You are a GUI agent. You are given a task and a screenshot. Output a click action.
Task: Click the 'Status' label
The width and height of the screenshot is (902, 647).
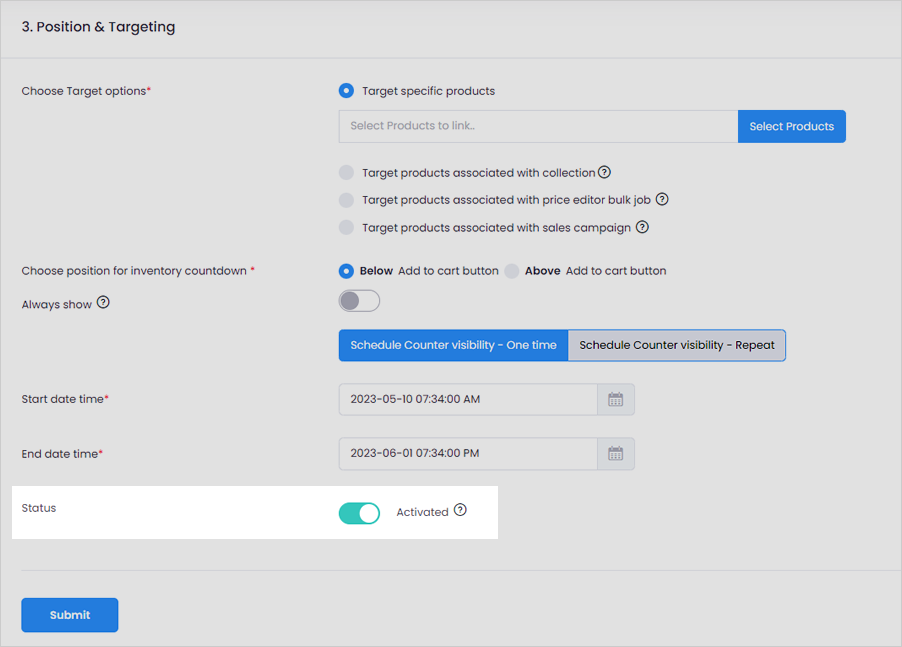pyautogui.click(x=39, y=508)
